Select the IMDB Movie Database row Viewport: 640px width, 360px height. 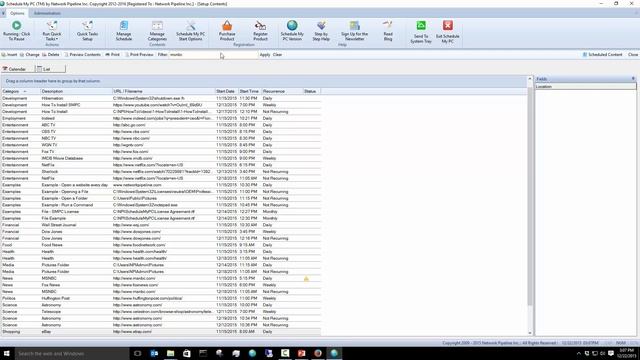point(161,158)
